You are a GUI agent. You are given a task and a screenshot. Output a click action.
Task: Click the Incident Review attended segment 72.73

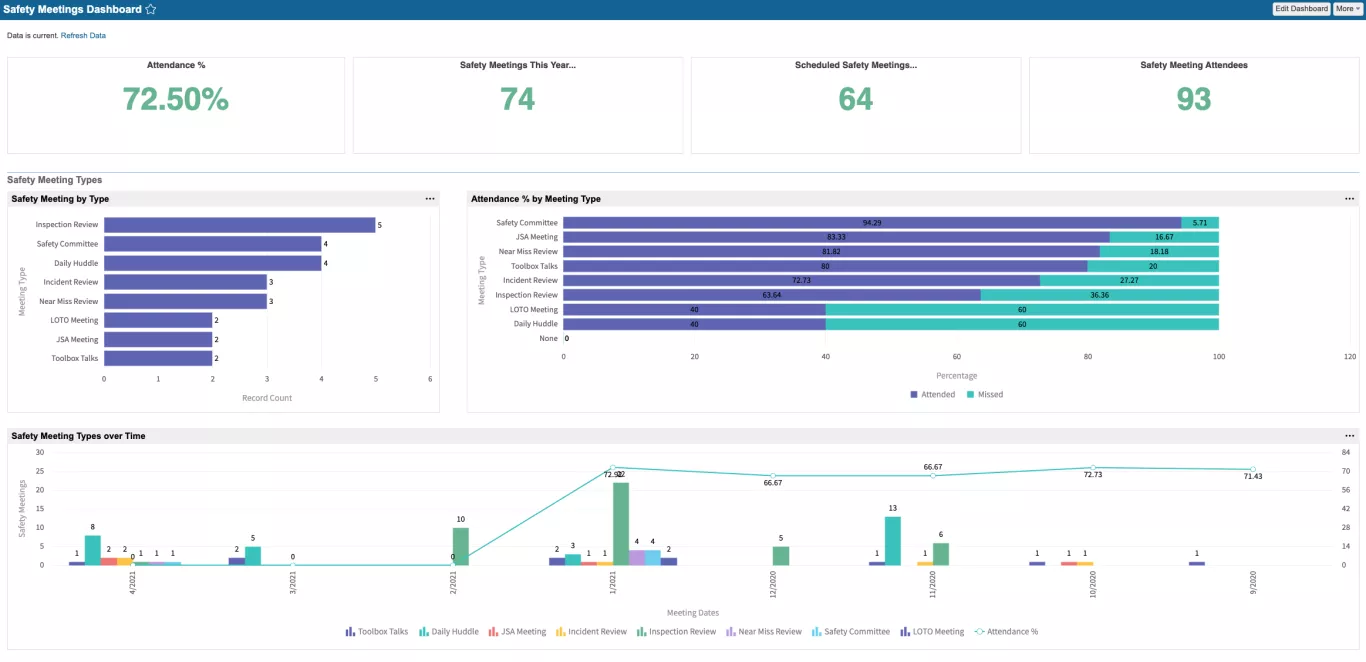coord(801,281)
